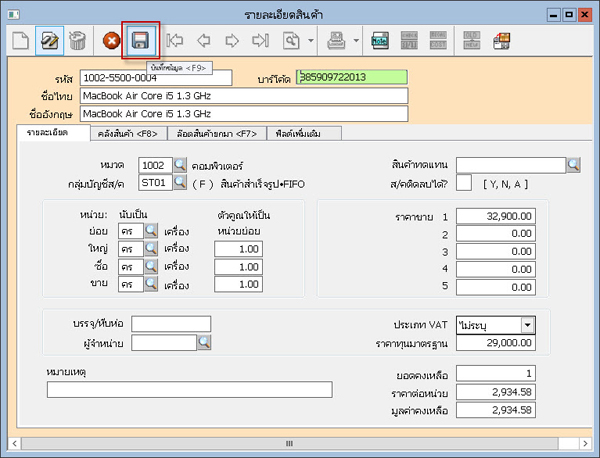
Task: Click the ย่อย unit code field
Action: (131, 231)
